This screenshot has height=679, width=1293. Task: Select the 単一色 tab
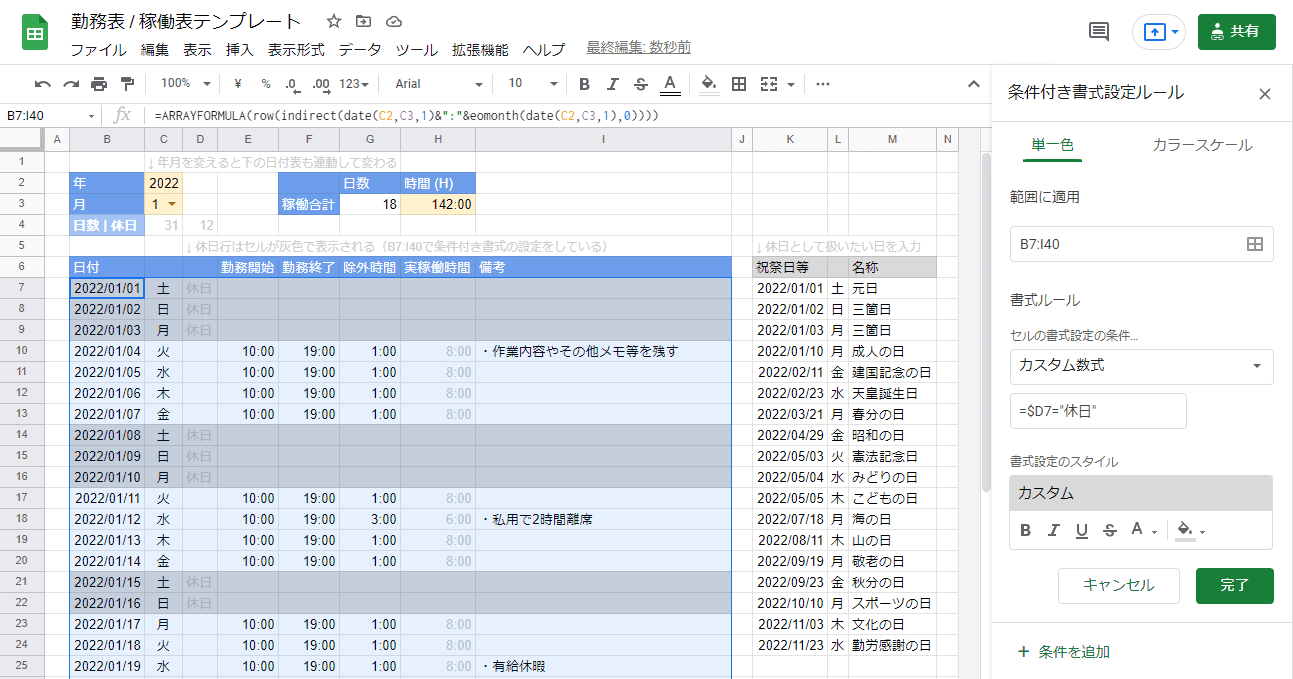tap(1052, 145)
